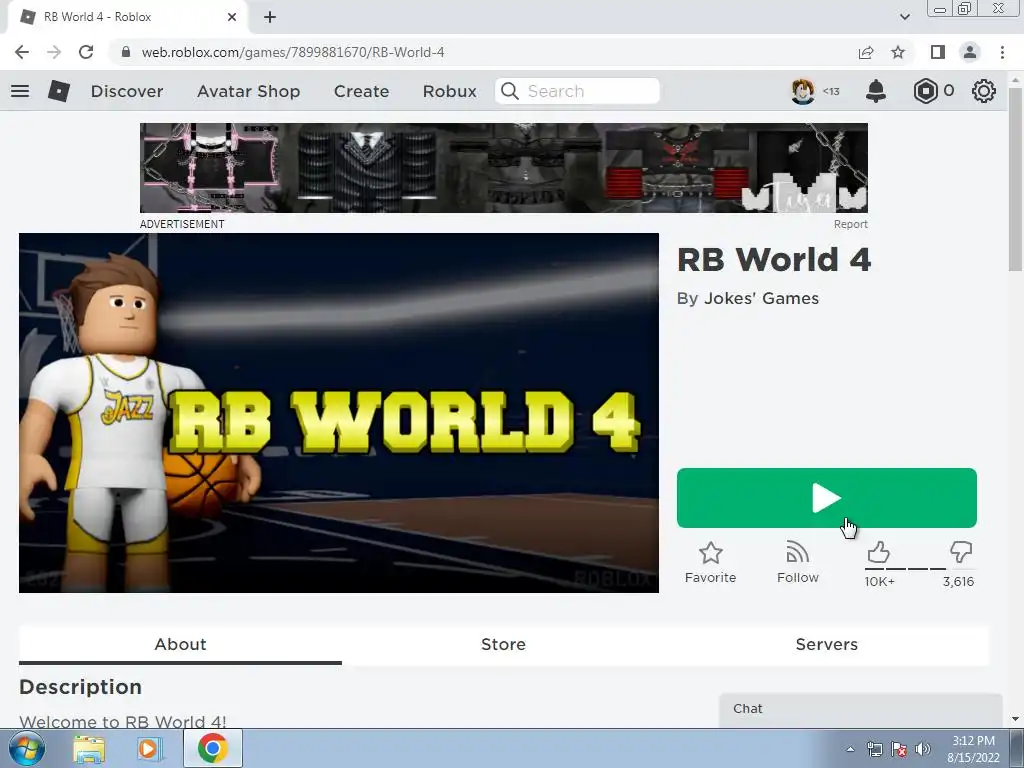Toggle the browser side panel

(x=938, y=52)
